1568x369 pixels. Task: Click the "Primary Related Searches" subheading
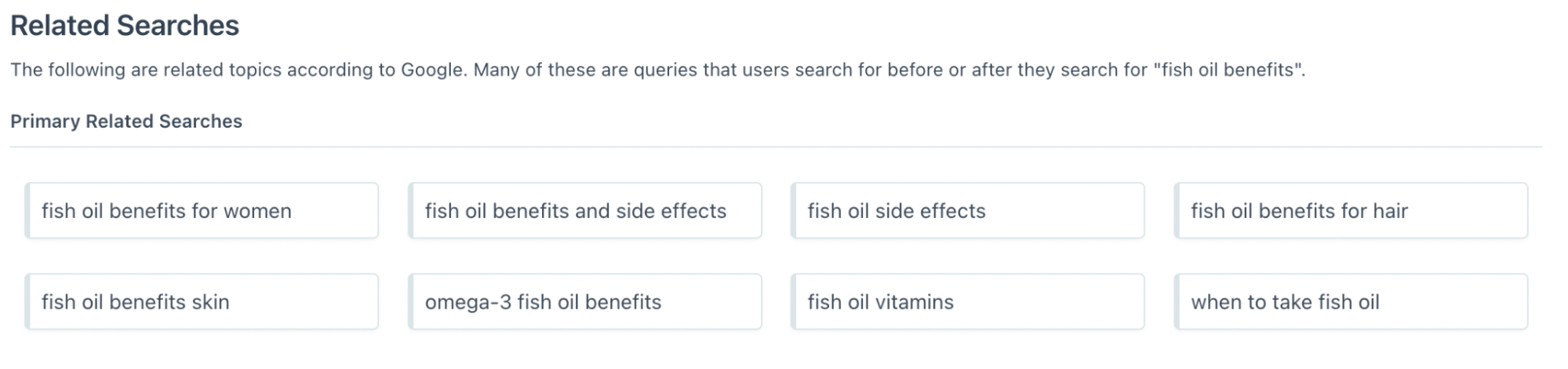click(126, 121)
